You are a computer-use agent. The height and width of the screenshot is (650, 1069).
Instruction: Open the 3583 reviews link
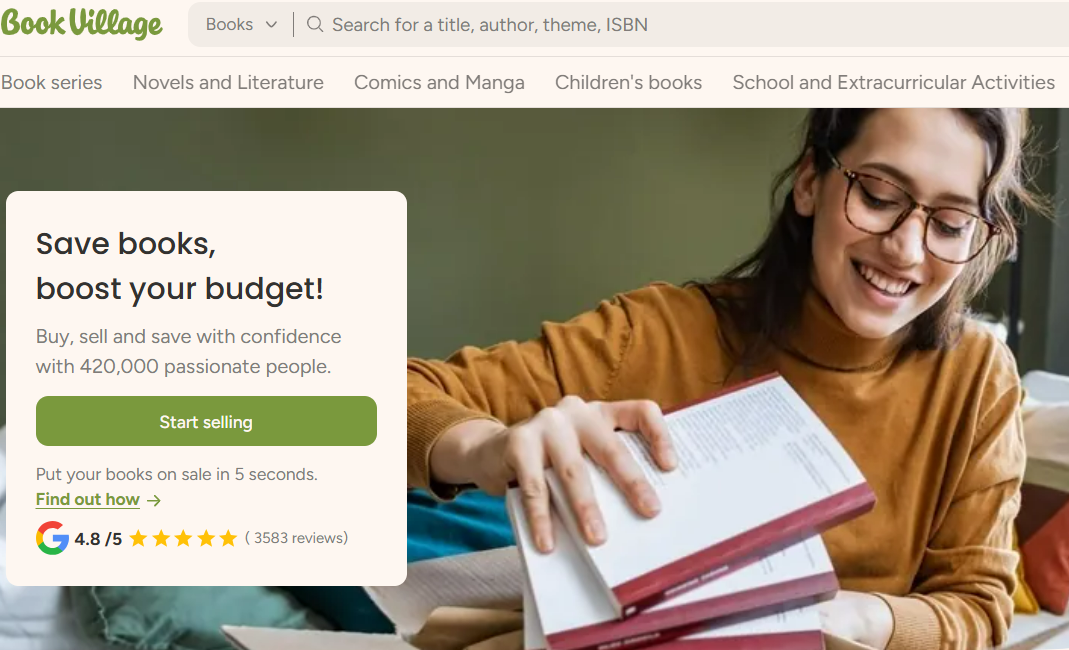tap(297, 538)
